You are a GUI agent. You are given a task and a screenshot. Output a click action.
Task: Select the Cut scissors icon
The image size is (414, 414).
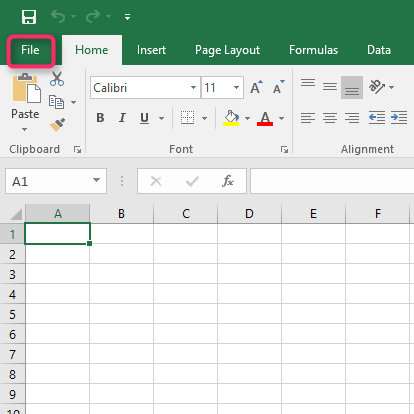pos(57,79)
